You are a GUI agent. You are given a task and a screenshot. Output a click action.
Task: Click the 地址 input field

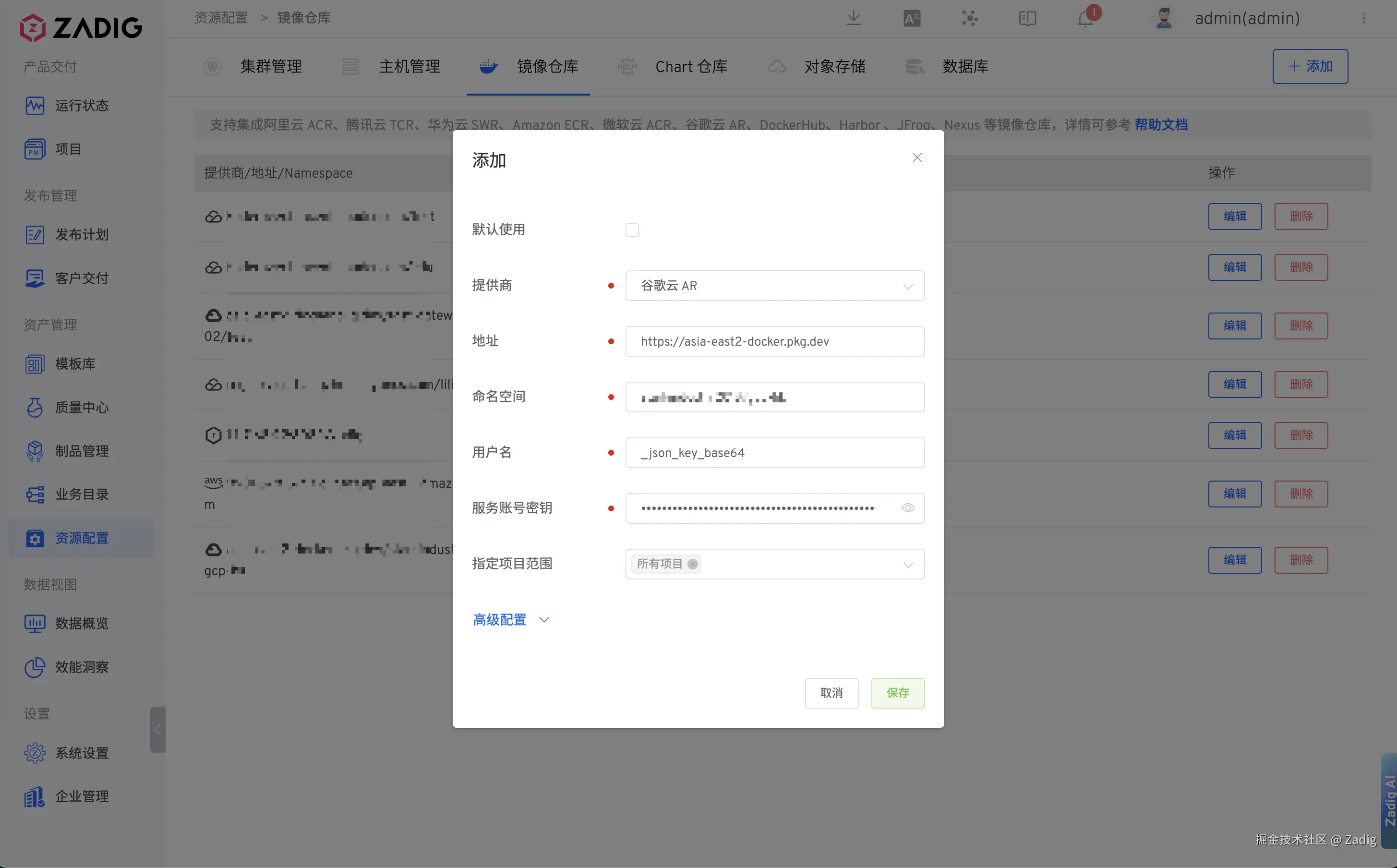tap(774, 341)
